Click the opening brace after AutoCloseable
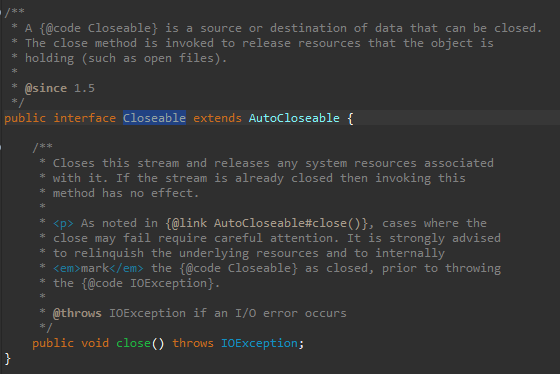 point(350,118)
